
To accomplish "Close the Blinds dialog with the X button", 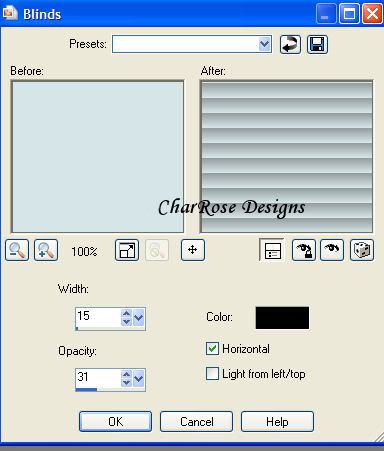I will (372, 14).
